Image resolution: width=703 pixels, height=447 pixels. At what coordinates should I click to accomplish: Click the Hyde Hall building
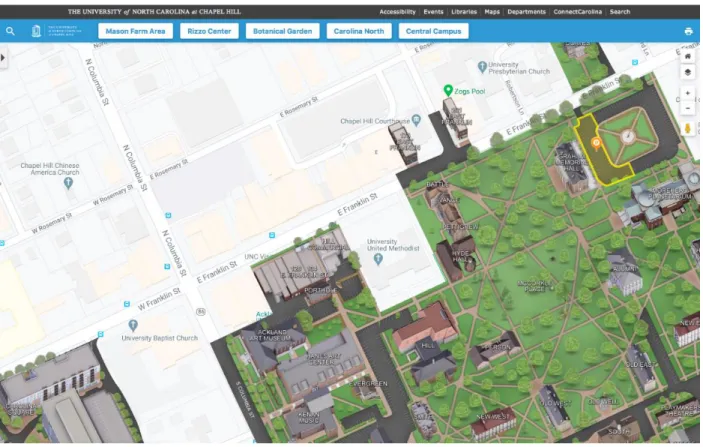coord(455,259)
